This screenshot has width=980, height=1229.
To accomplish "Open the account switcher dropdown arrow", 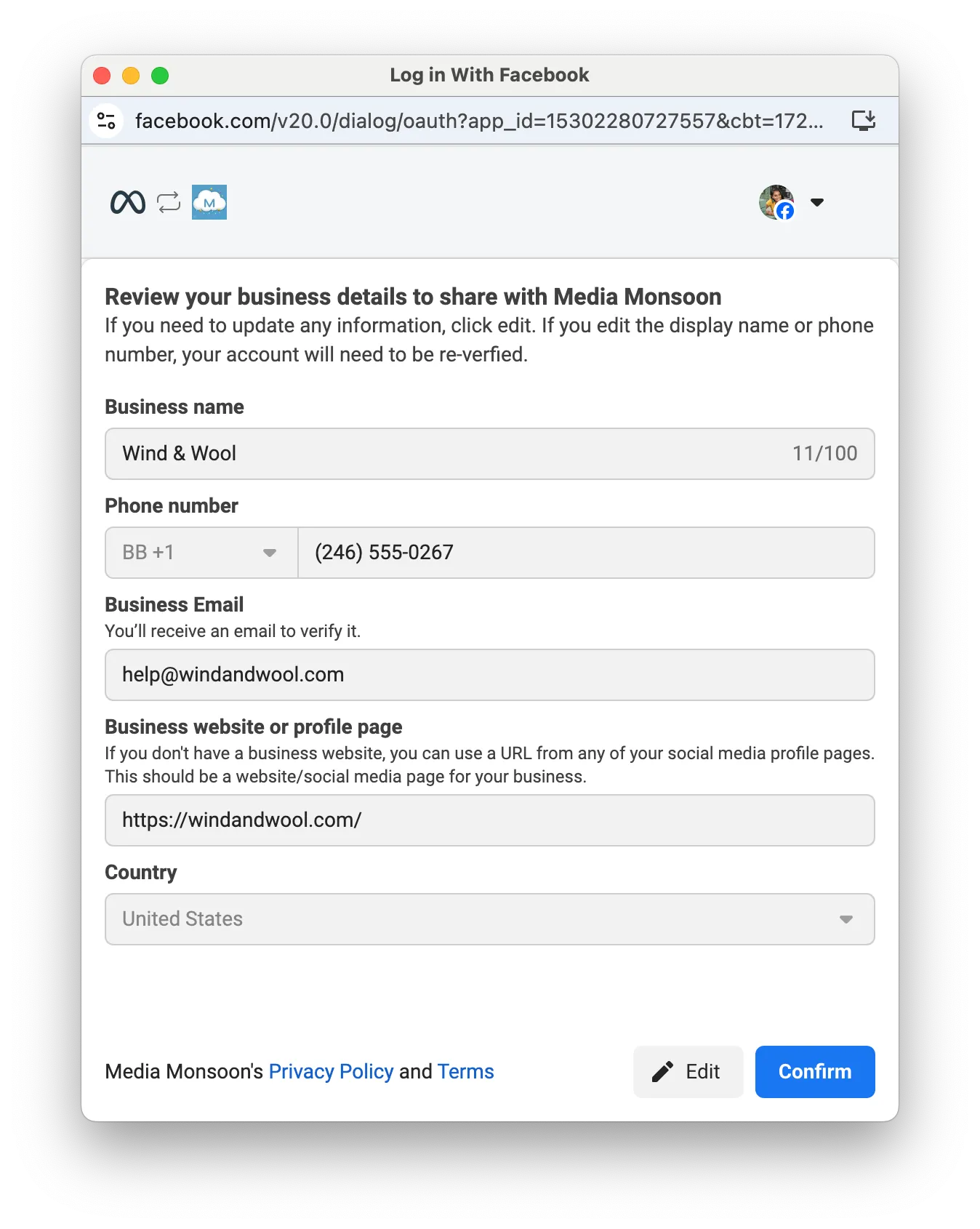I will pyautogui.click(x=817, y=202).
